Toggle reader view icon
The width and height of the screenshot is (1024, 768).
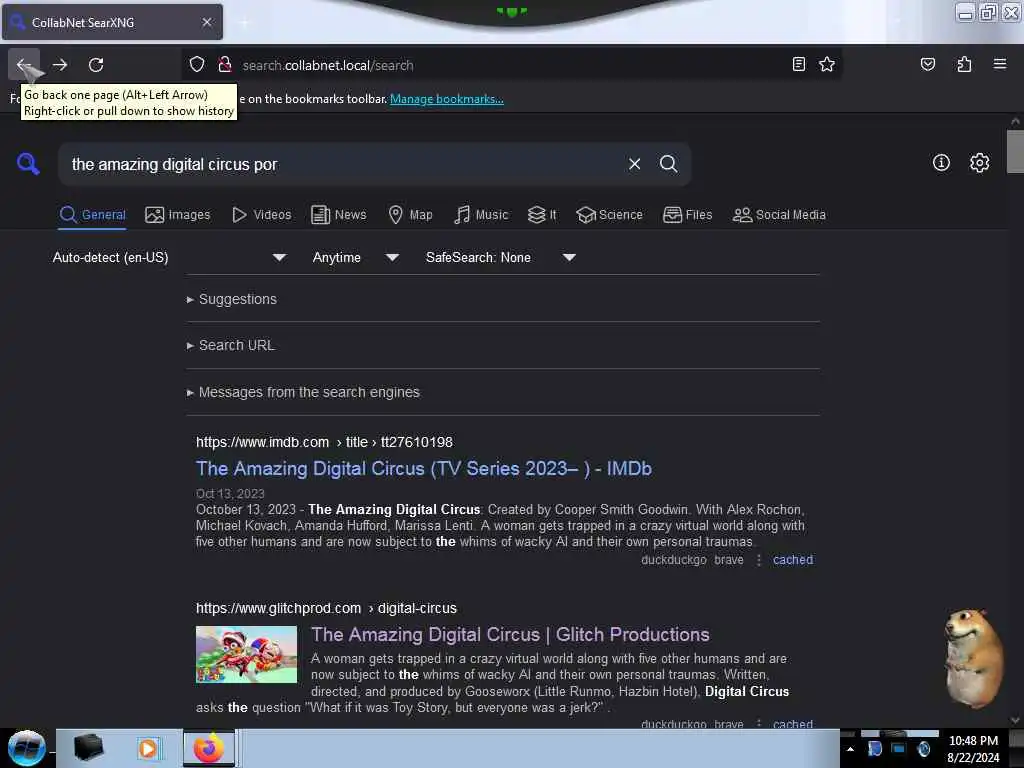click(x=799, y=64)
